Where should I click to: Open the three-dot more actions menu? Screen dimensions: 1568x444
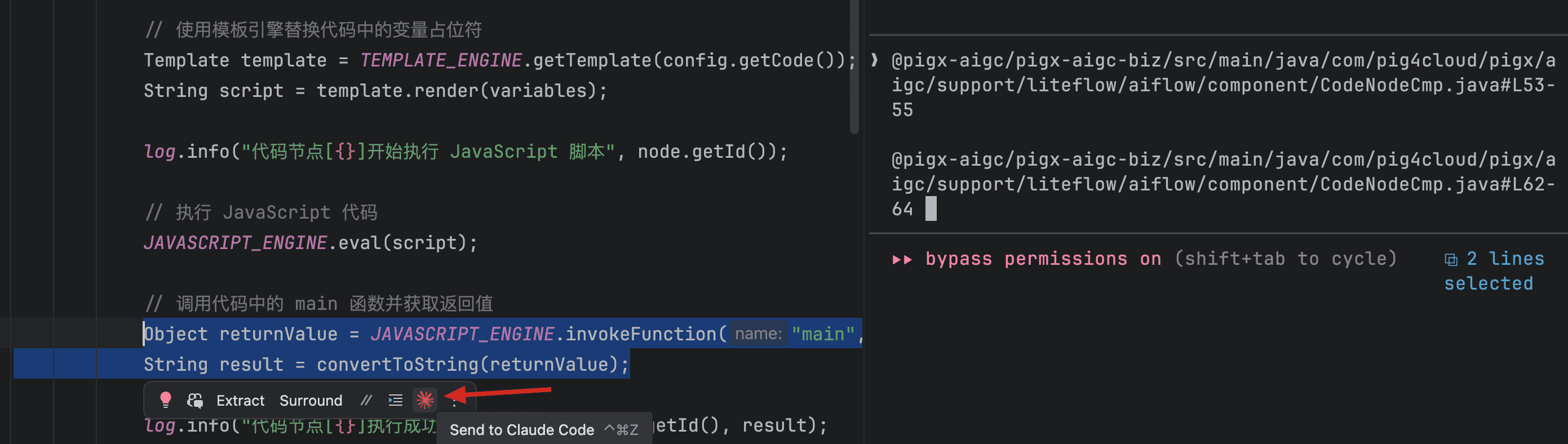(454, 401)
